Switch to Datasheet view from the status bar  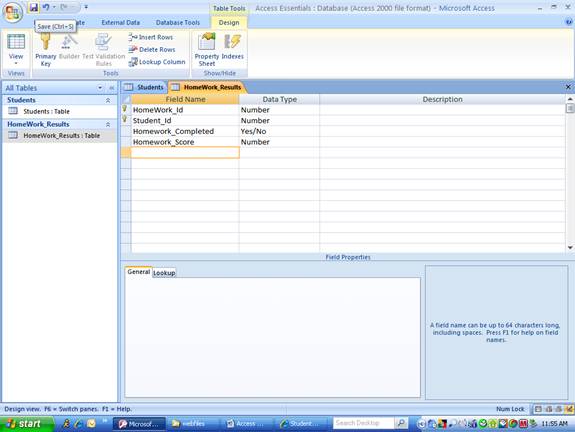(538, 409)
